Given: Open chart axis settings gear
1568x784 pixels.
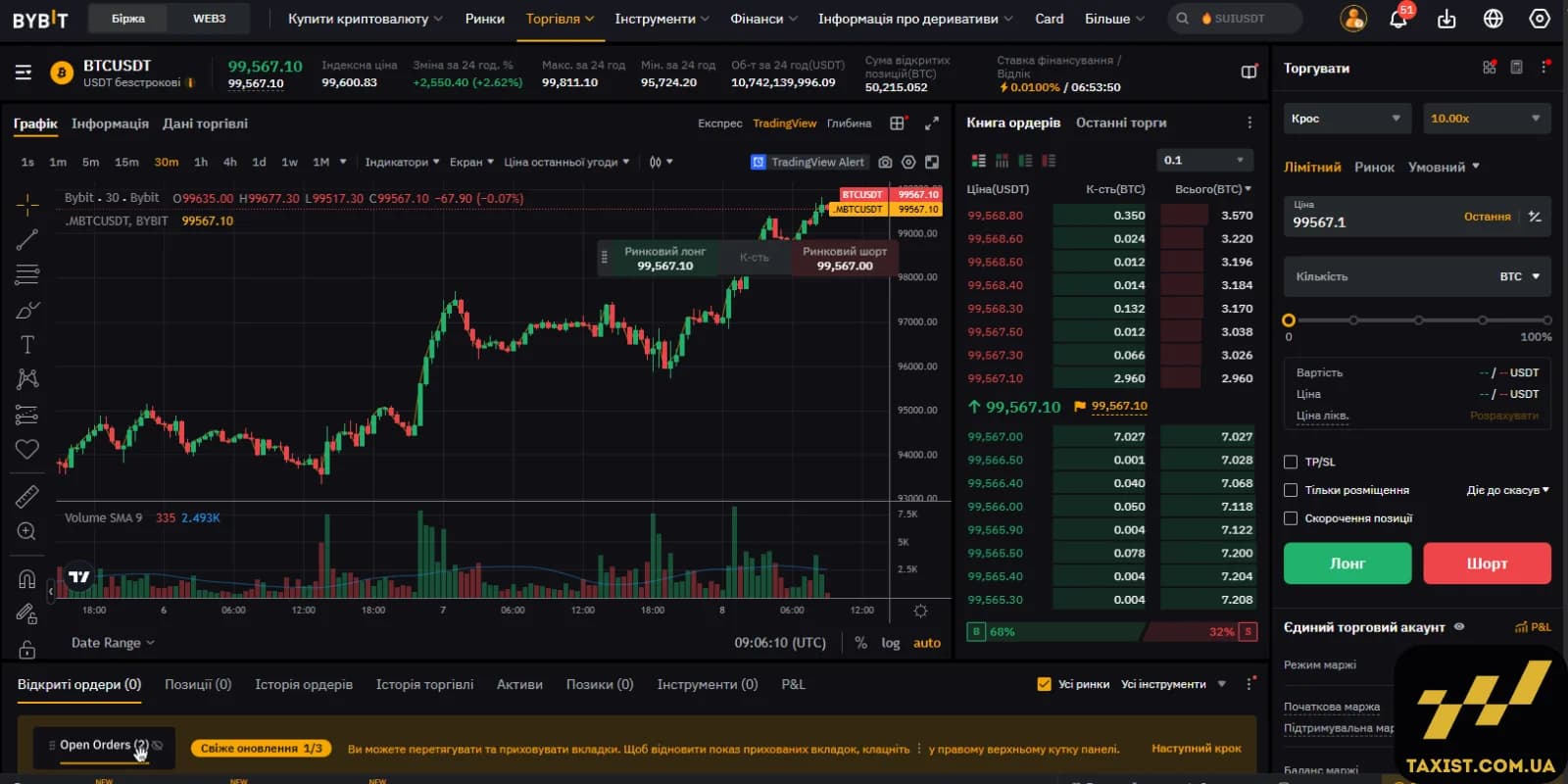Looking at the screenshot, I should (x=920, y=611).
